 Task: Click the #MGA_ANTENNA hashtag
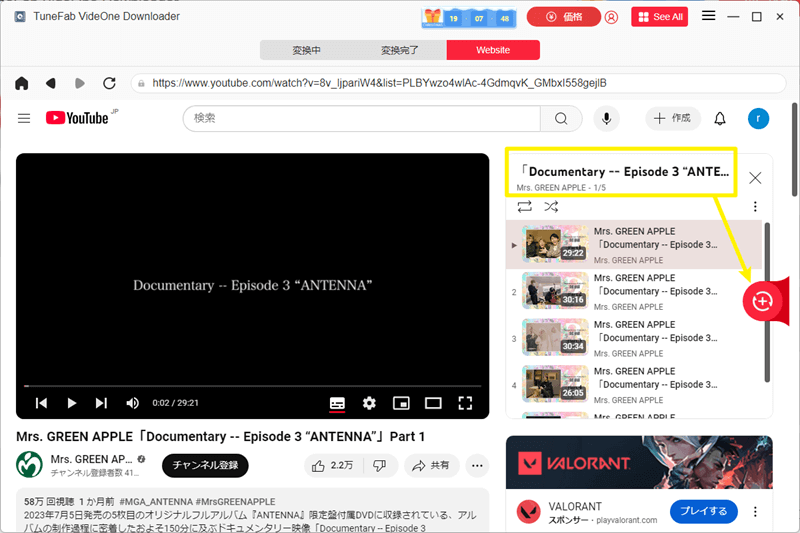(x=156, y=502)
